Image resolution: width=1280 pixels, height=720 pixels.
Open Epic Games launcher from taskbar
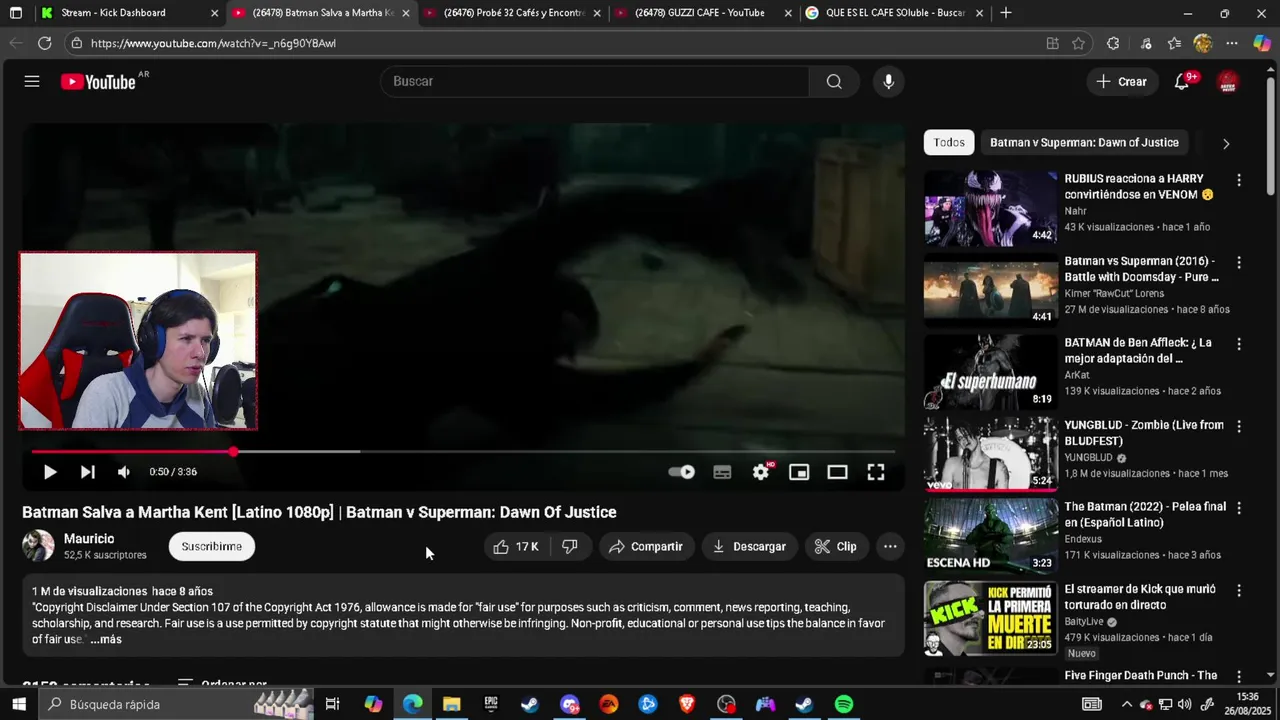491,704
